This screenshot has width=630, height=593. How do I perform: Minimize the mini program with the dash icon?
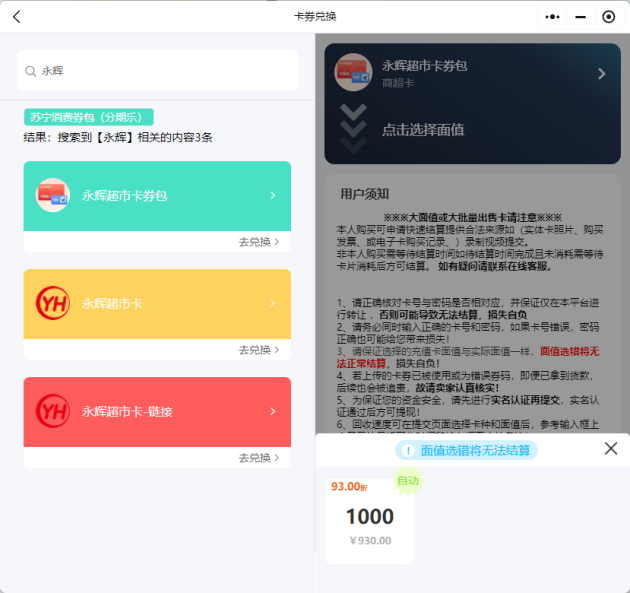580,17
